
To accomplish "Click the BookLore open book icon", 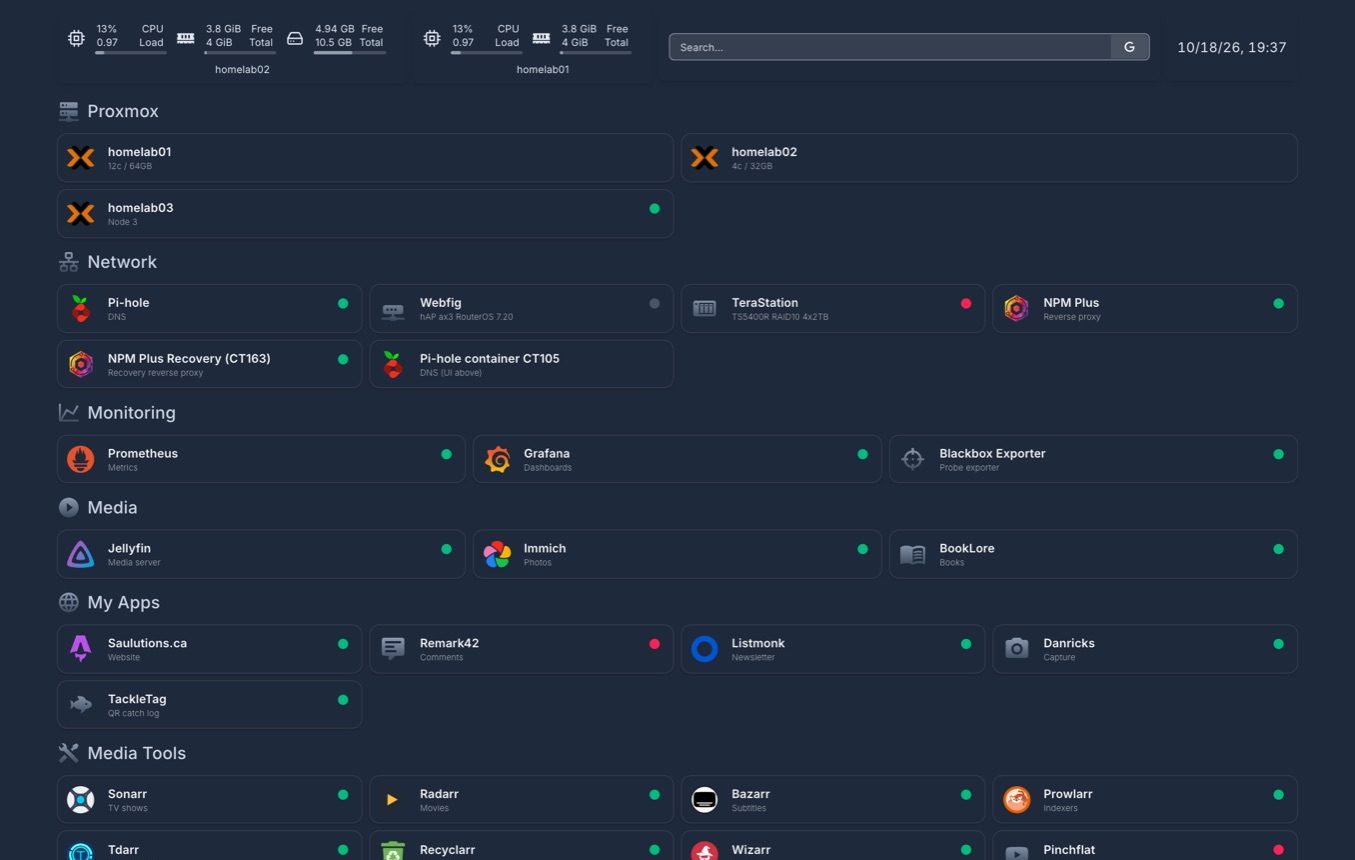I will coord(913,555).
